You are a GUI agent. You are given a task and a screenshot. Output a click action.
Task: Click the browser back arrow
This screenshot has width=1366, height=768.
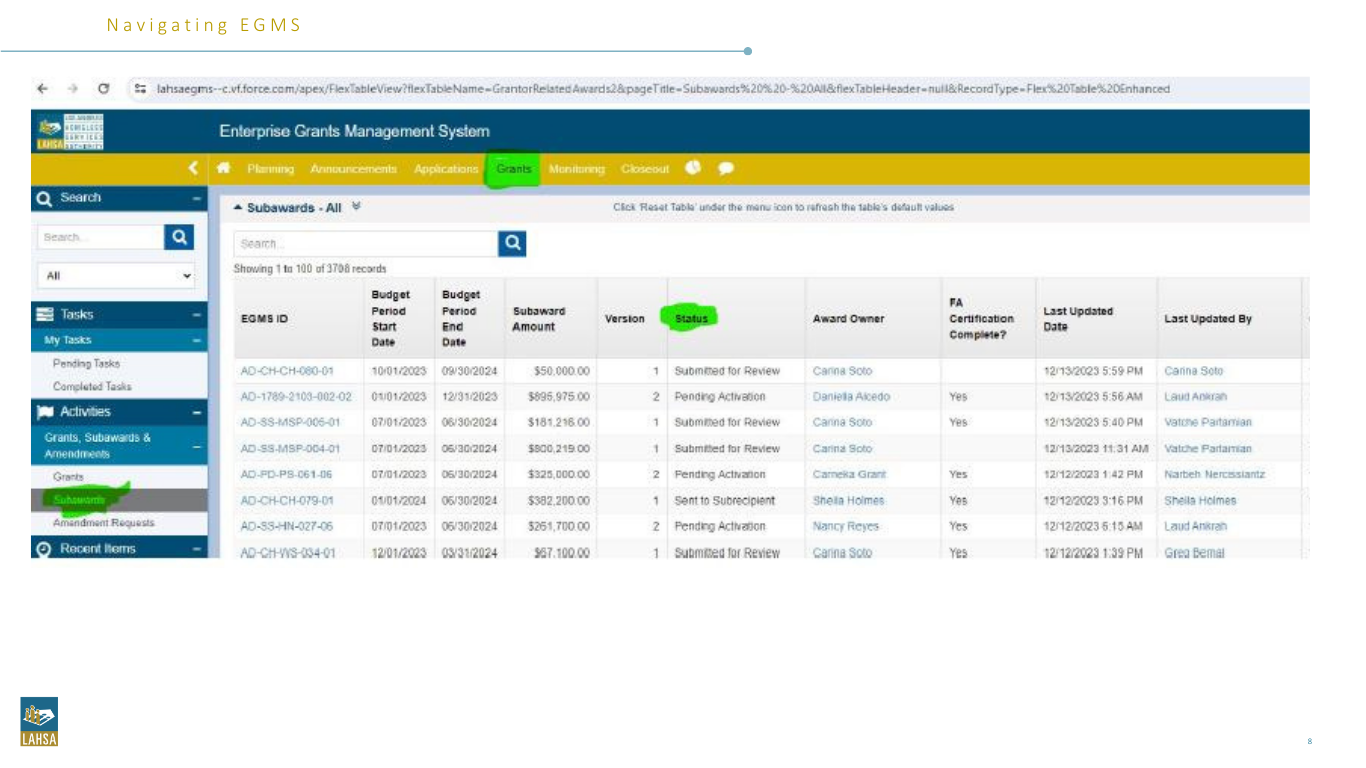(x=42, y=89)
